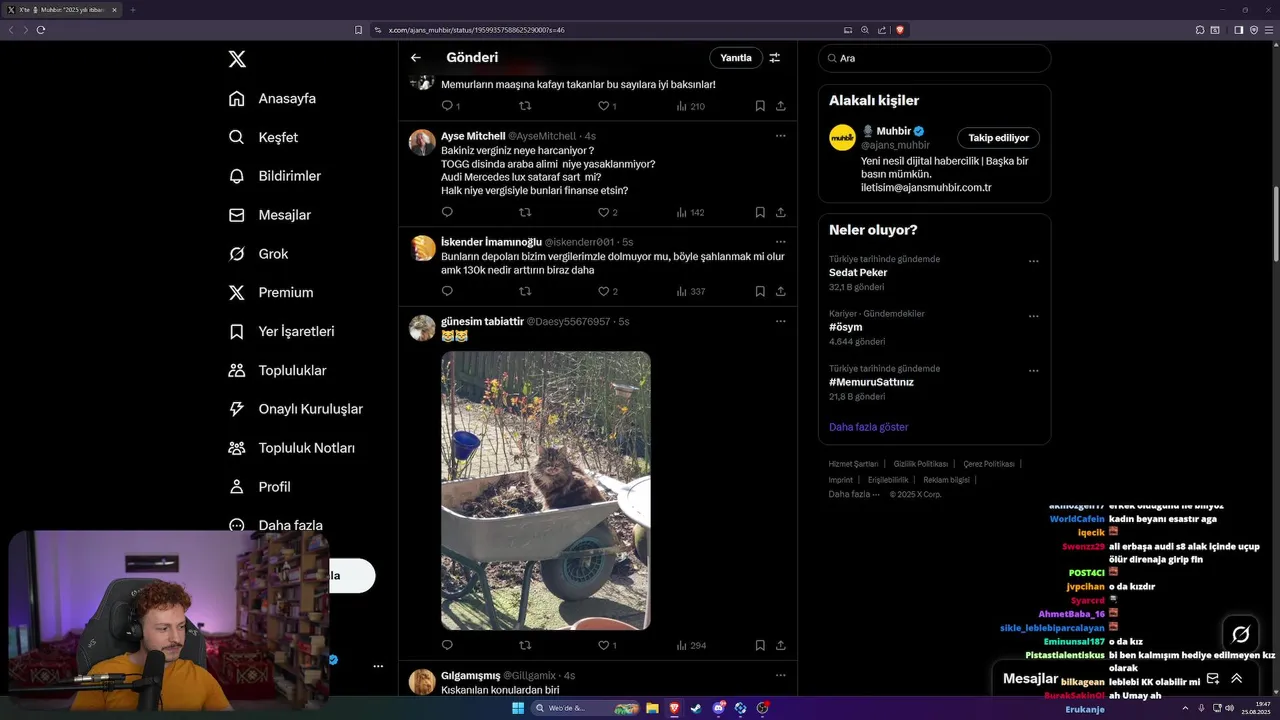Bookmark İskender İmamınoğlu's reply

point(760,292)
